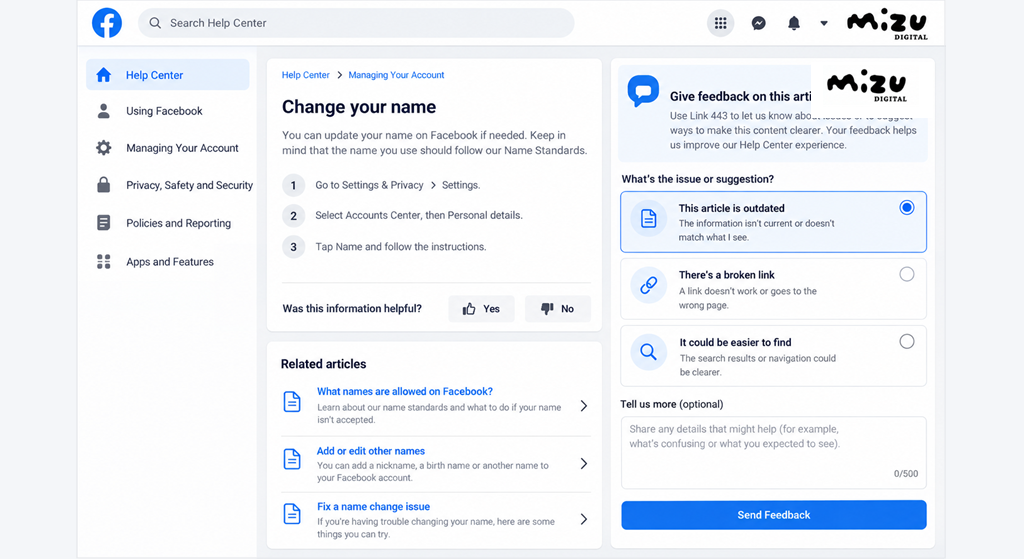
Task: Click the 'Tell us more' text area
Action: [774, 453]
